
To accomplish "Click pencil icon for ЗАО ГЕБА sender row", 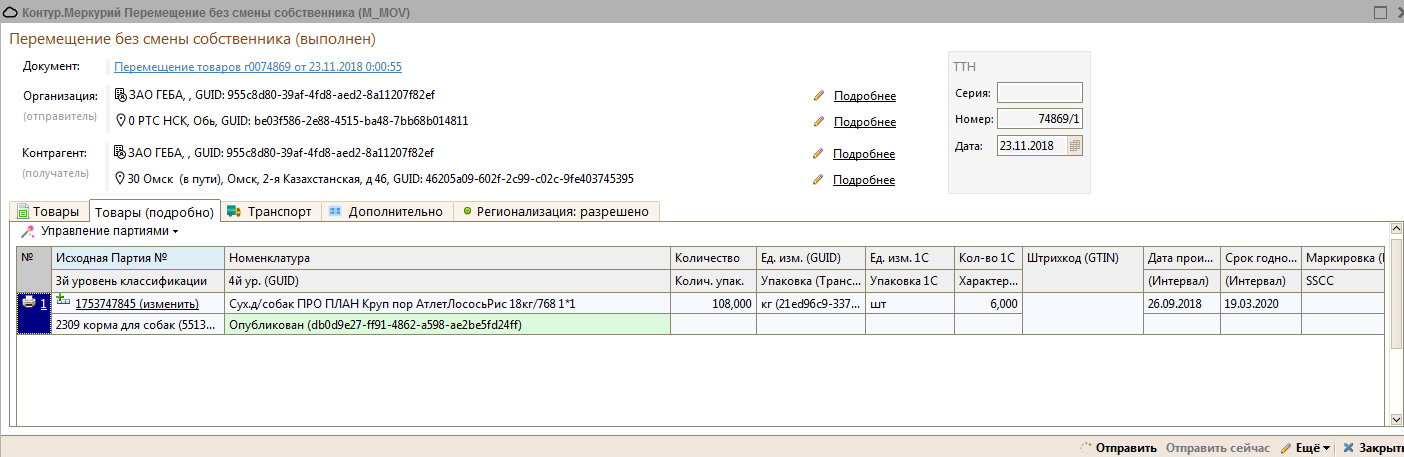I will click(x=819, y=96).
